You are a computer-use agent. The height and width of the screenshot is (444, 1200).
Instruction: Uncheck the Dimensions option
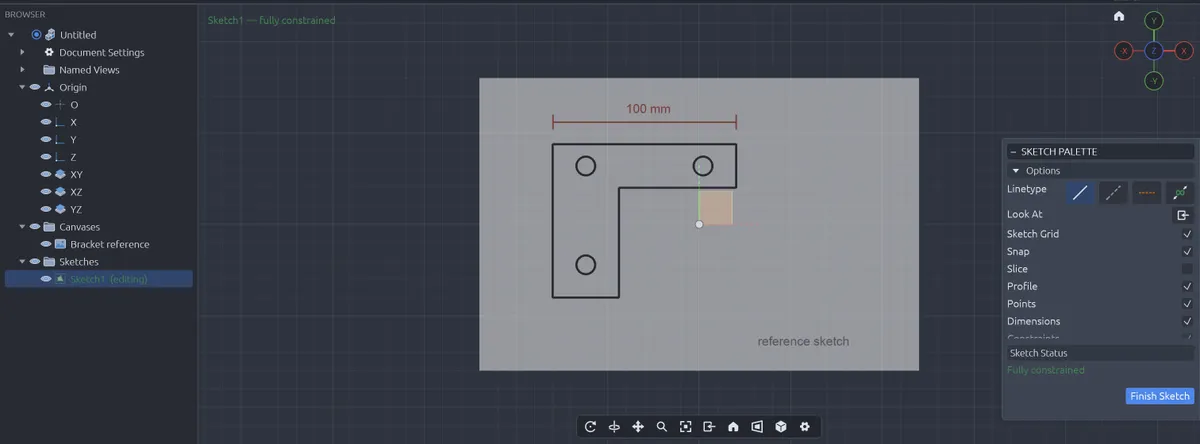click(x=1187, y=321)
